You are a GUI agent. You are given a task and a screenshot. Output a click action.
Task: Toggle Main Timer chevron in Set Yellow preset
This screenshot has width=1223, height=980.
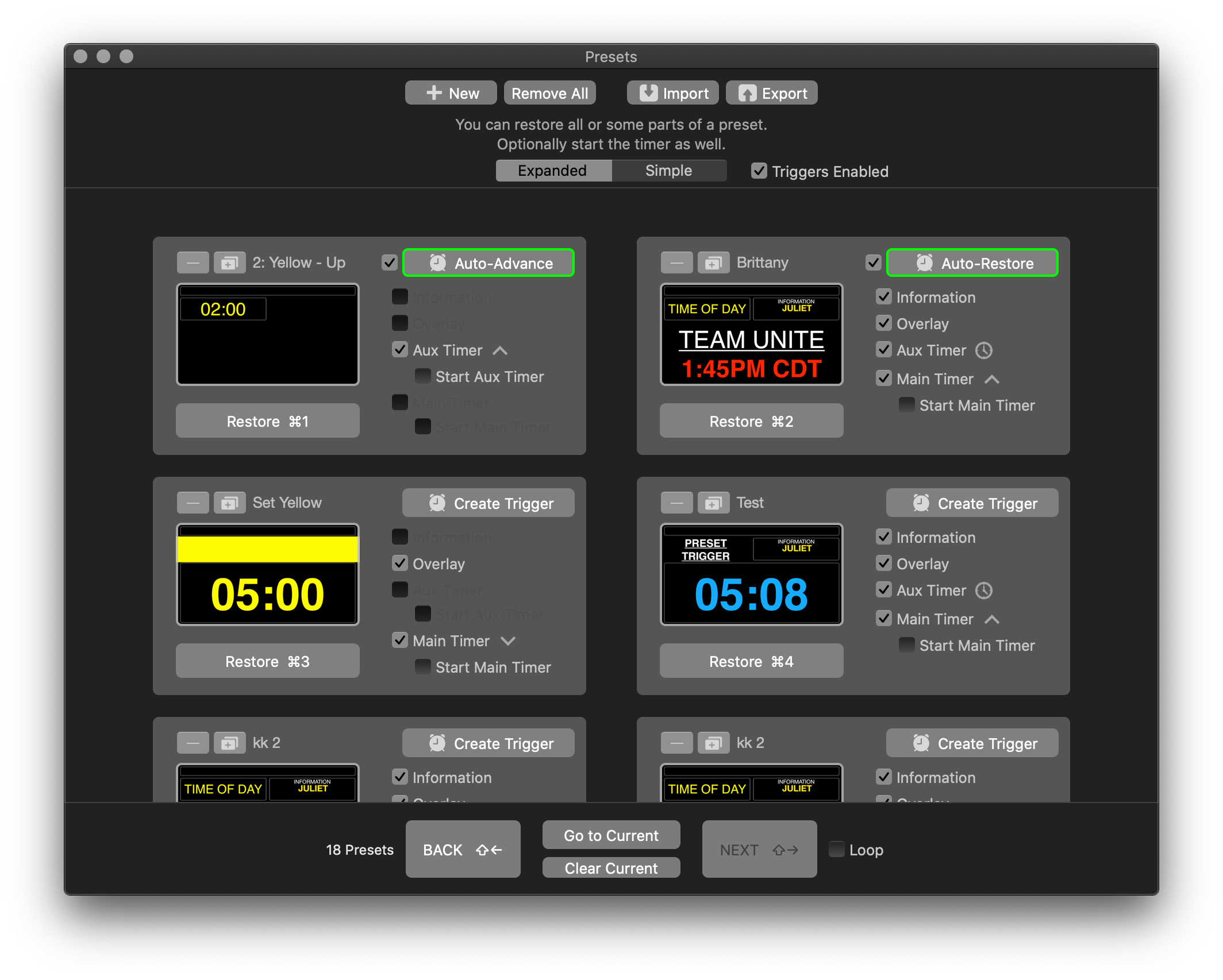tap(508, 641)
